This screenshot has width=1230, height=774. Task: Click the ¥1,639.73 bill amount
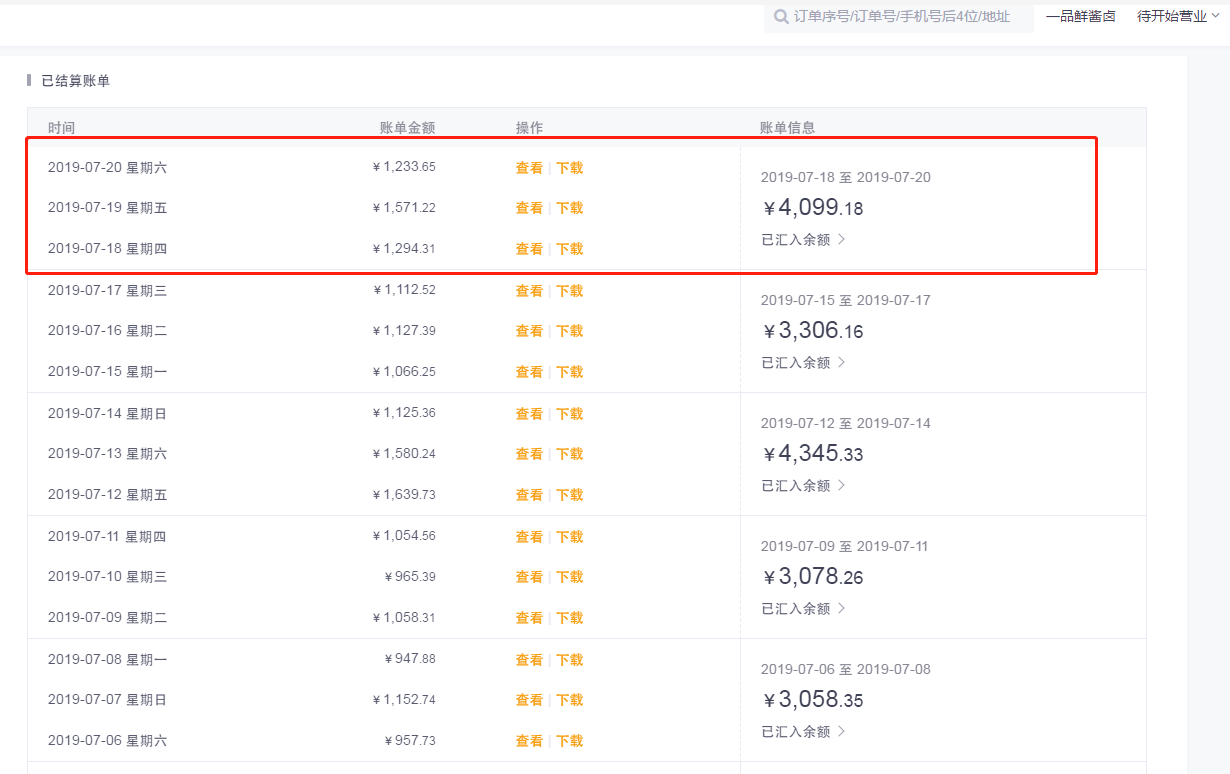click(x=404, y=495)
